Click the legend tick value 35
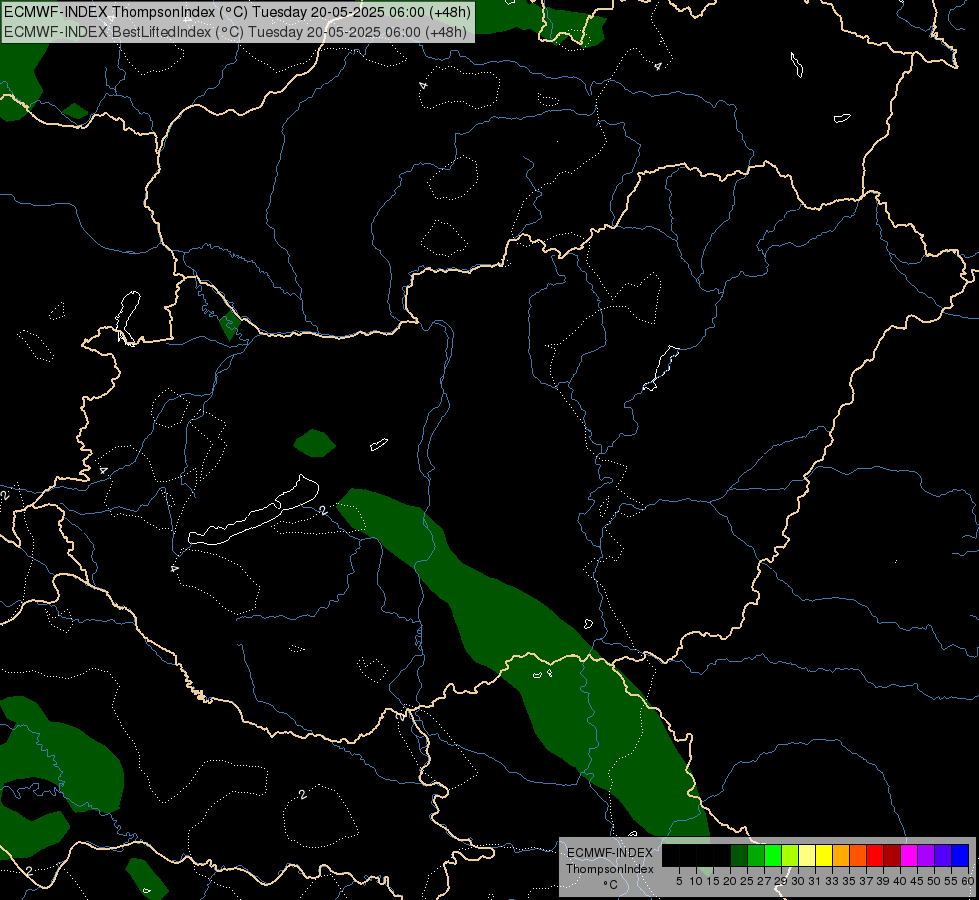The image size is (979, 900). pos(849,881)
